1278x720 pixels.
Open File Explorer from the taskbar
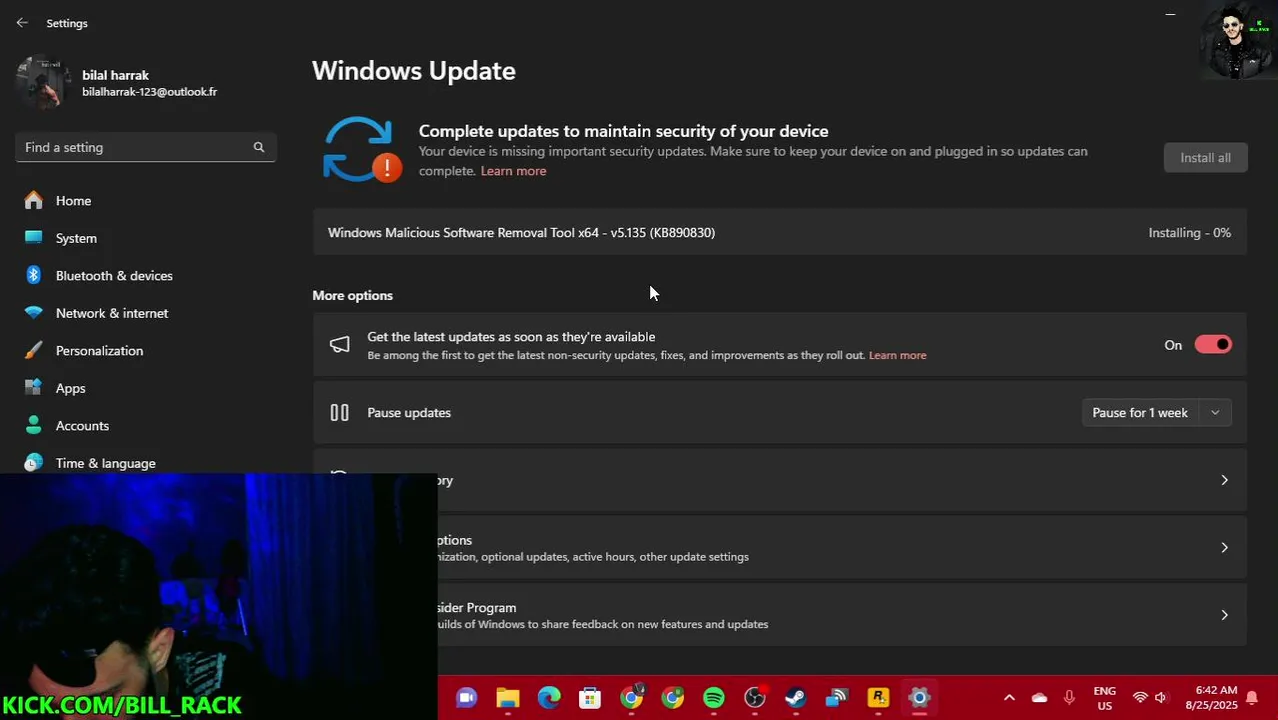508,698
